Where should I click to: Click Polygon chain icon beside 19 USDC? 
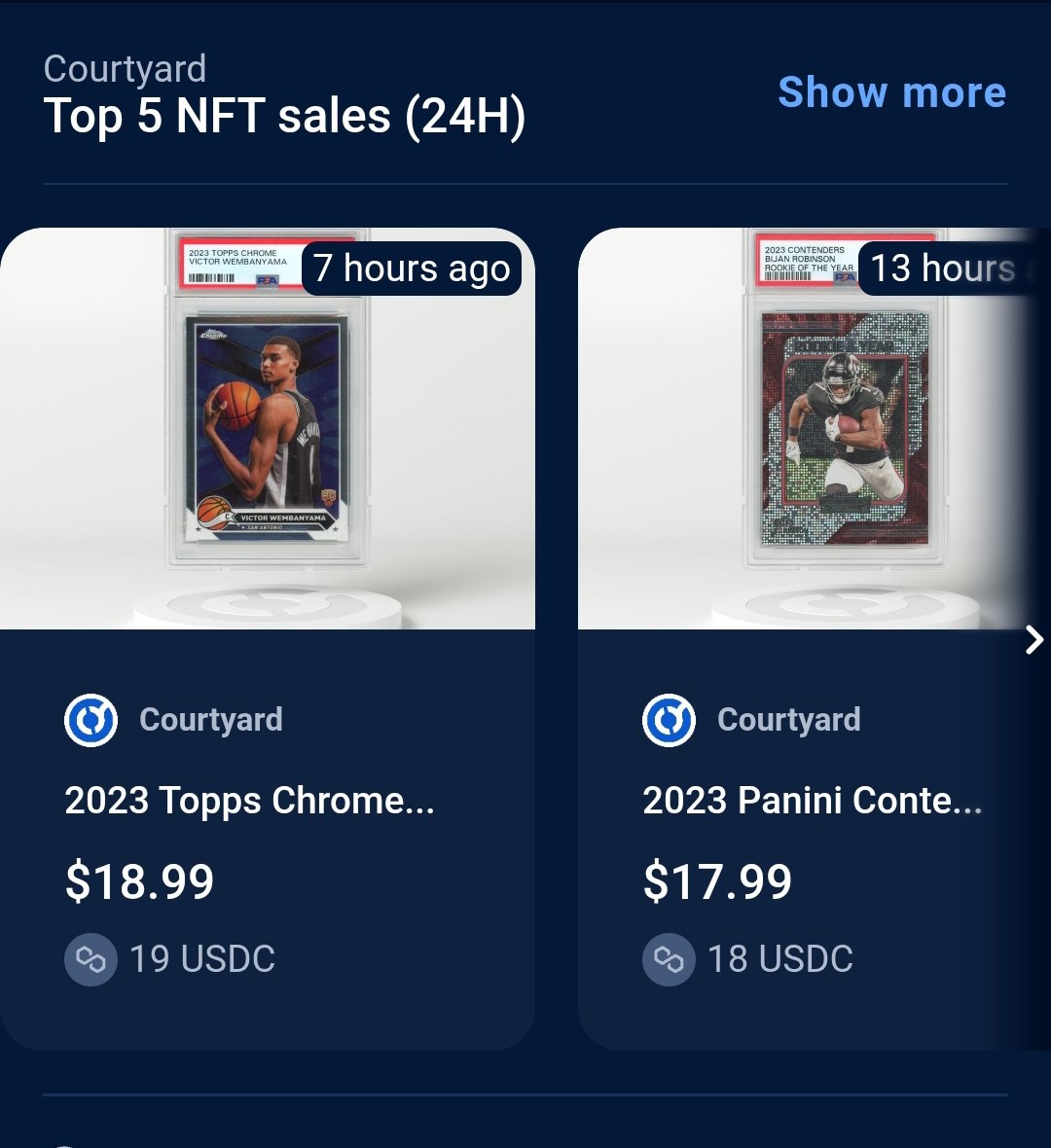[x=91, y=959]
